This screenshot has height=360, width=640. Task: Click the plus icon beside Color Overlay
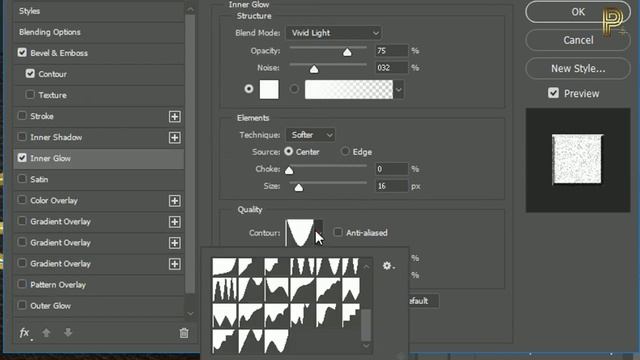tap(175, 201)
